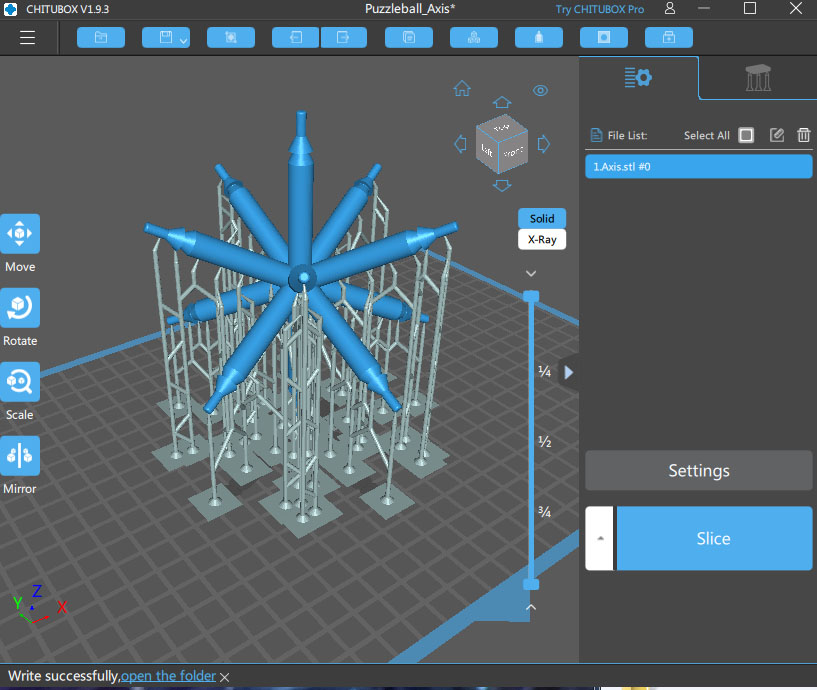The width and height of the screenshot is (817, 690).
Task: Select the Rotate tool
Action: [20, 308]
